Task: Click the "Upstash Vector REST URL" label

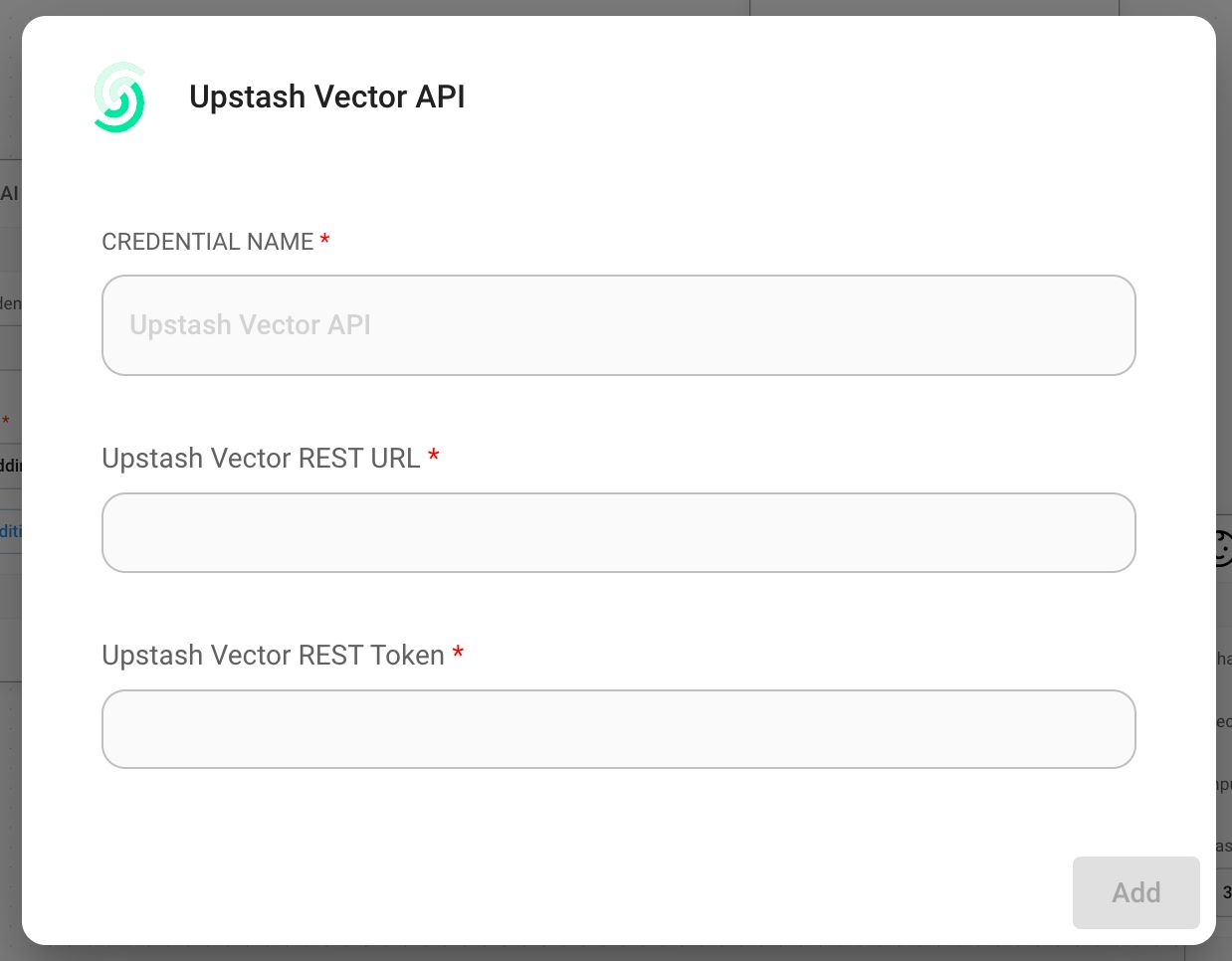Action: 261,458
